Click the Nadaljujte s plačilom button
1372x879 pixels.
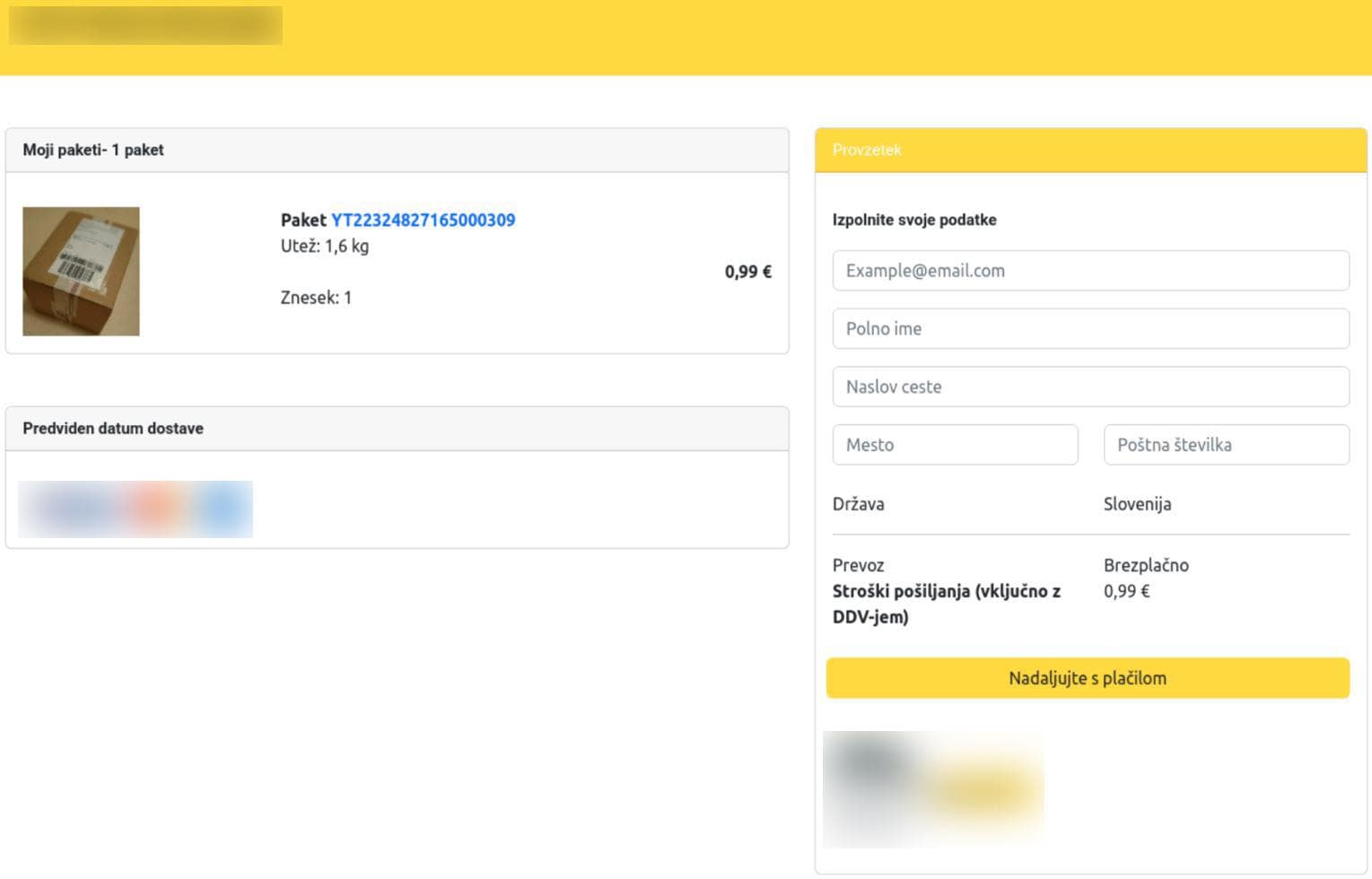[x=1088, y=678]
